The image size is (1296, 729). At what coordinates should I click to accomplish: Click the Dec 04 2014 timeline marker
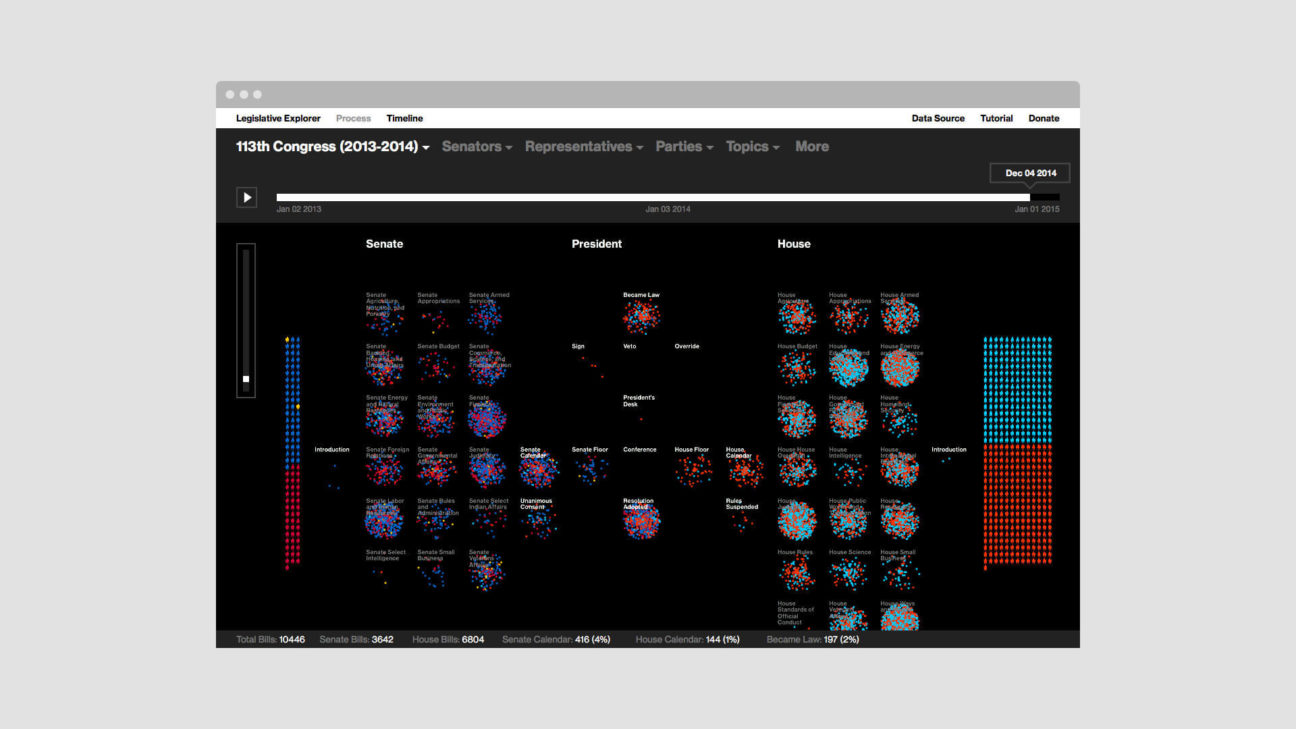tap(1030, 174)
